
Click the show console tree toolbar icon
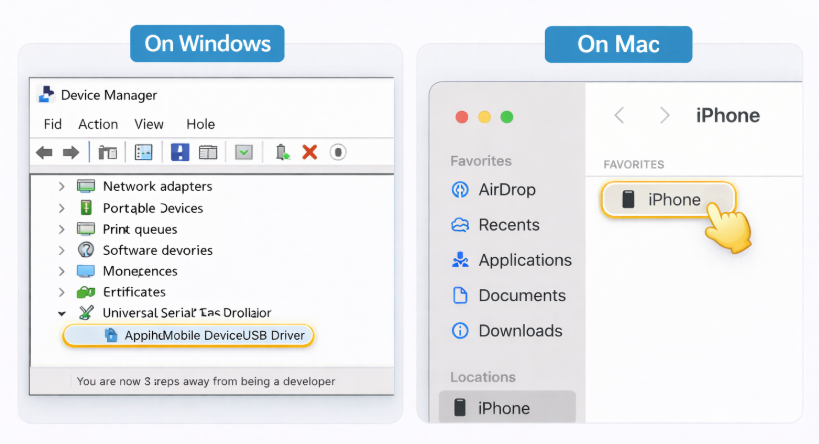108,153
